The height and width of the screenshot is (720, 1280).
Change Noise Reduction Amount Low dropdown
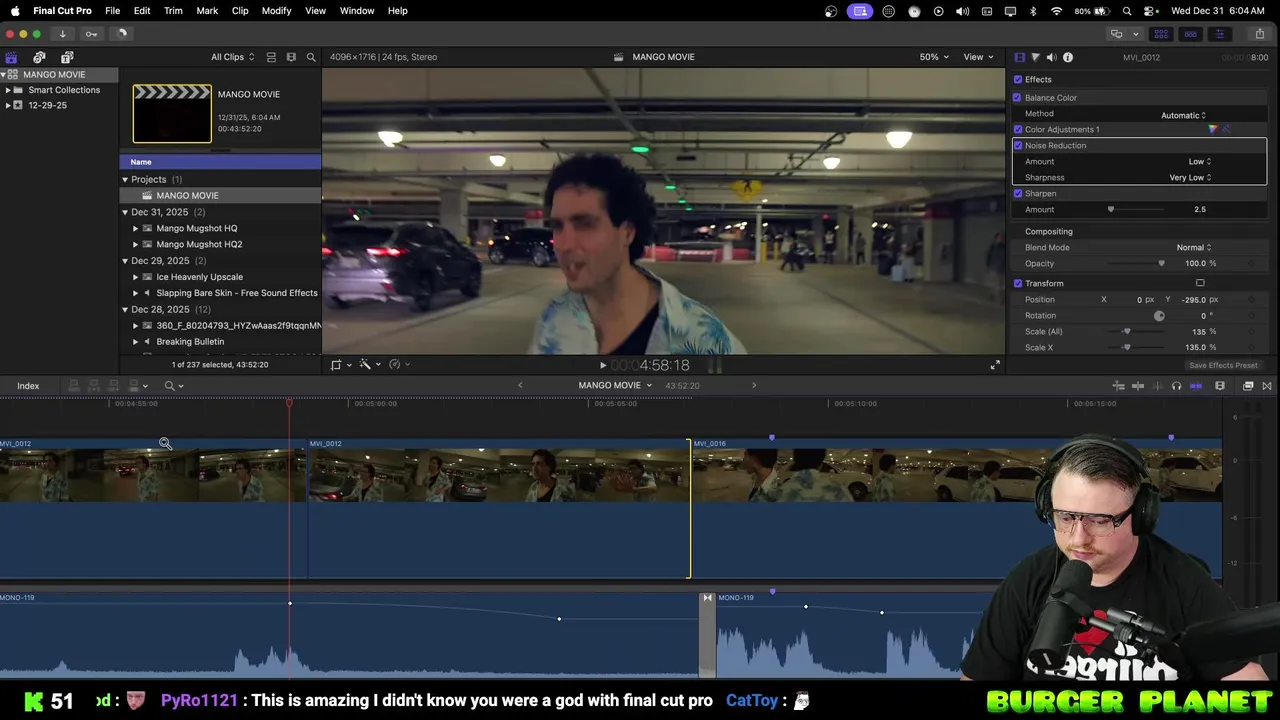[1200, 162]
